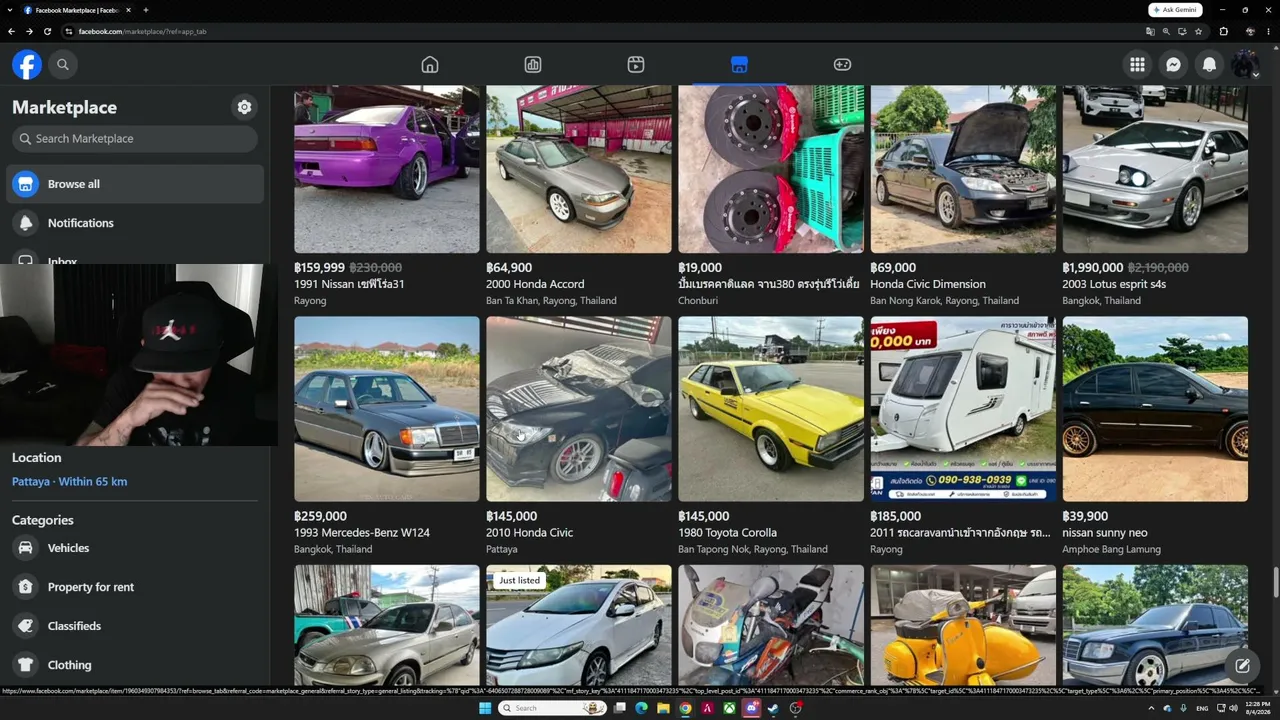Open the 1991 Nissan purple car photo
This screenshot has width=1280, height=720.
point(387,169)
